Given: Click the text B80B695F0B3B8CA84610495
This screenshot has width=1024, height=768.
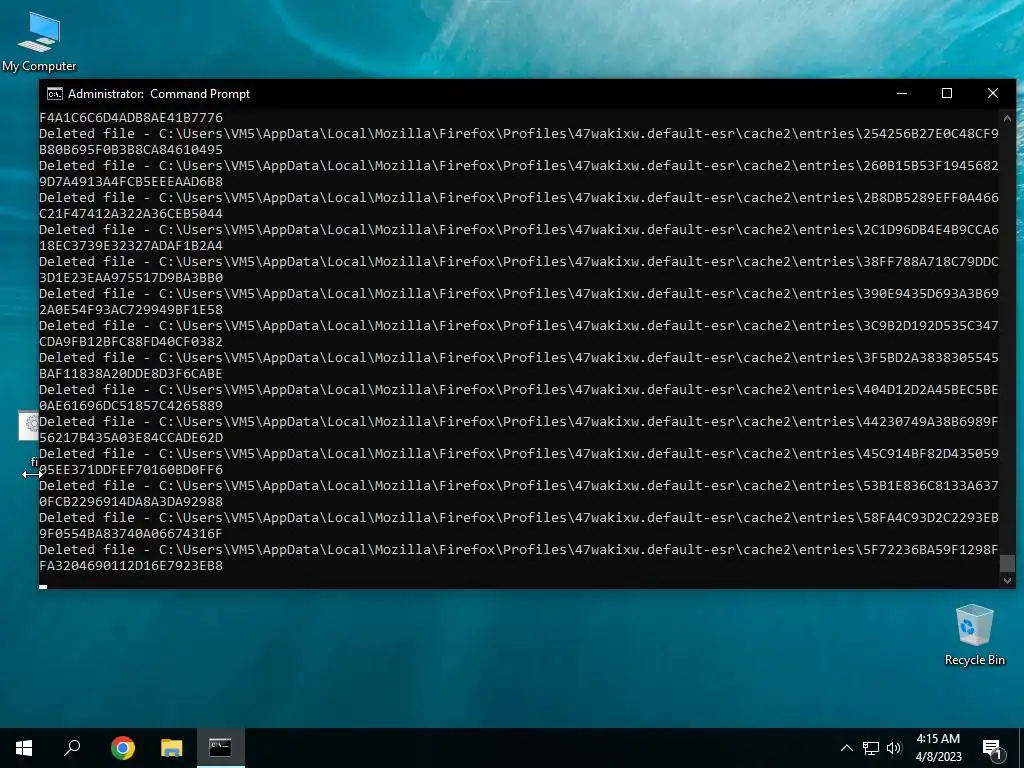Looking at the screenshot, I should click(131, 150).
